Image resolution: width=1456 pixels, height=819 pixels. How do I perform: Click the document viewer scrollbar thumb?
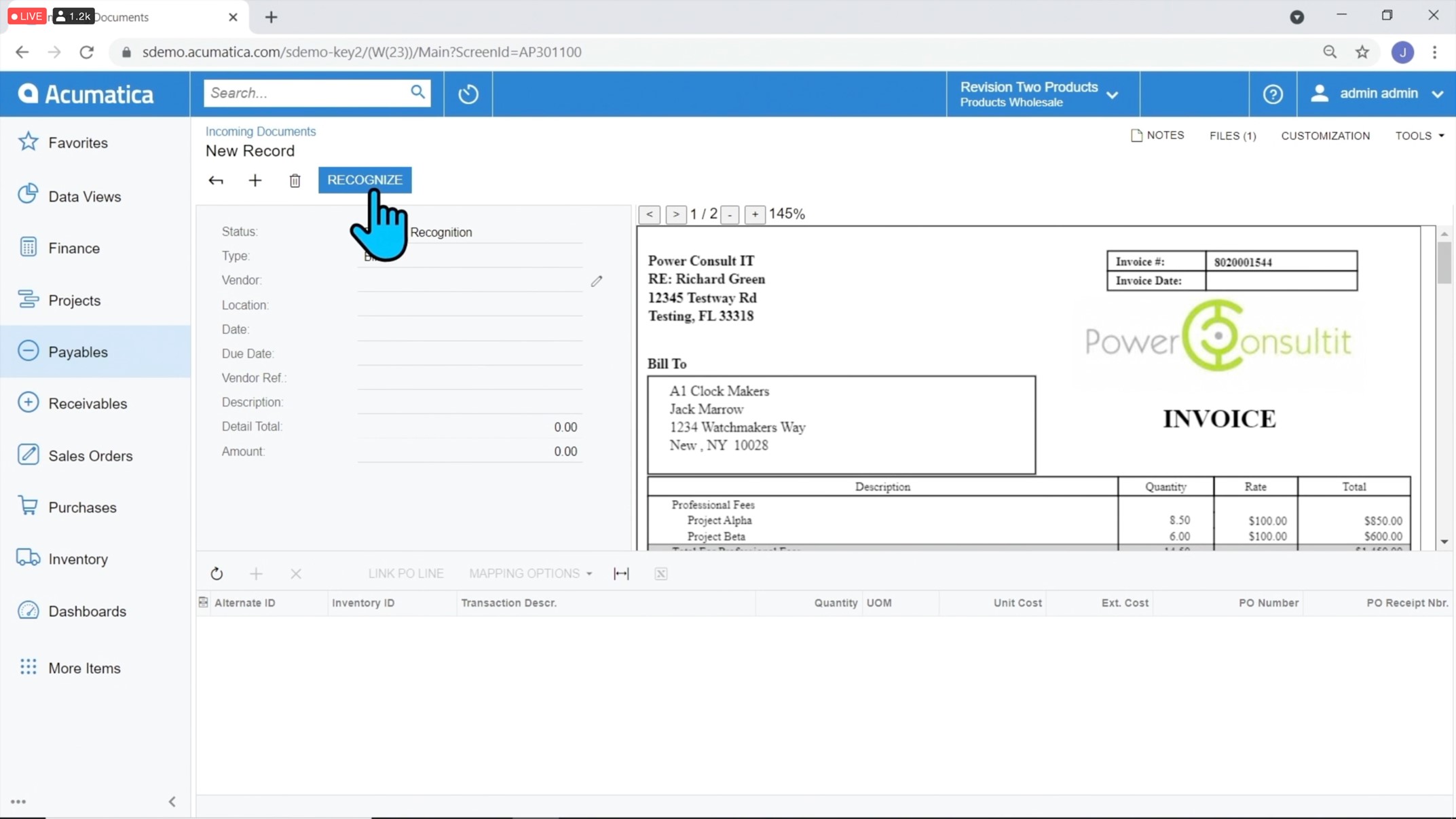point(1444,263)
